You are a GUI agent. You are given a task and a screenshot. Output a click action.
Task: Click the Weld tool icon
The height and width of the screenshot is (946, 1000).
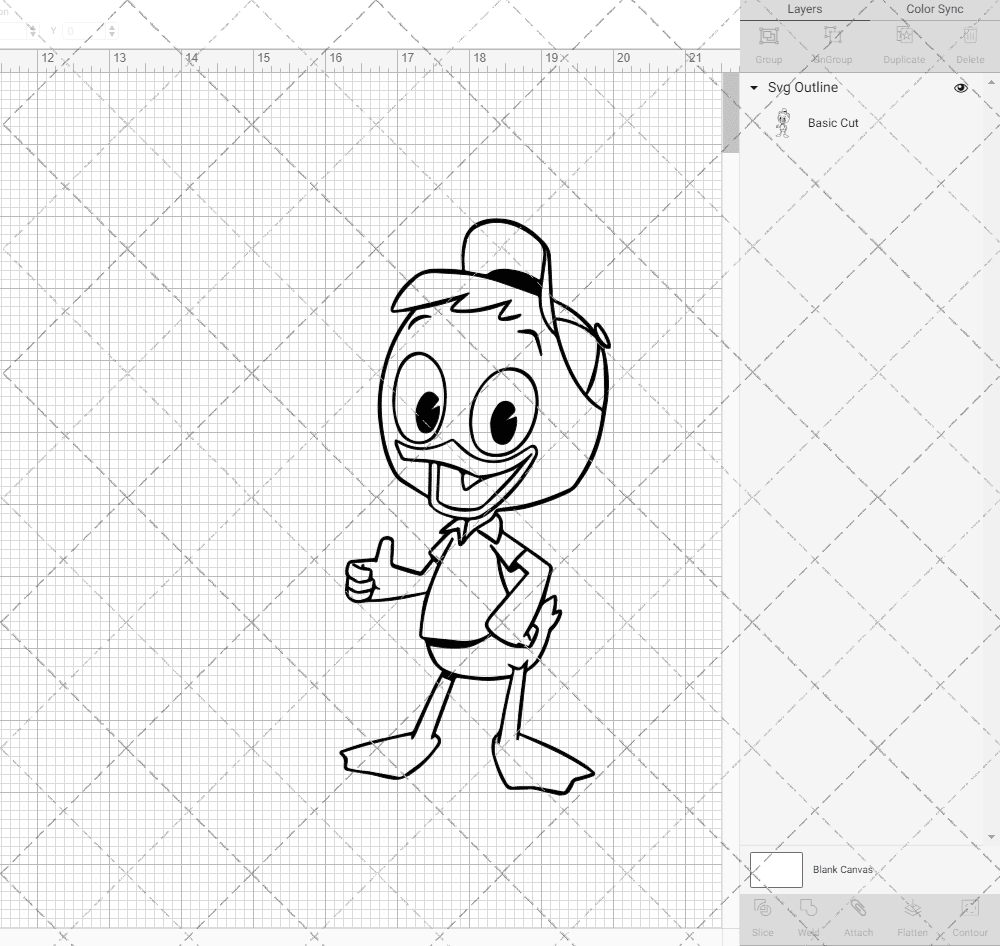tap(808, 908)
